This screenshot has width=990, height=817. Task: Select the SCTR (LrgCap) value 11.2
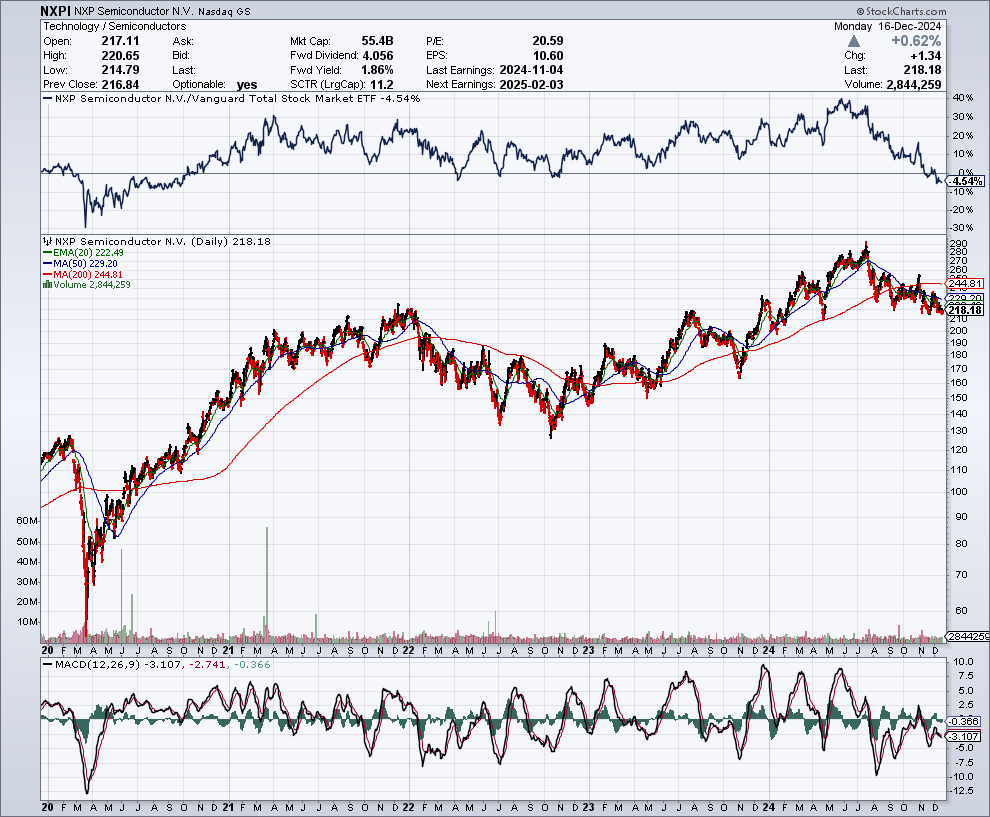click(x=383, y=85)
